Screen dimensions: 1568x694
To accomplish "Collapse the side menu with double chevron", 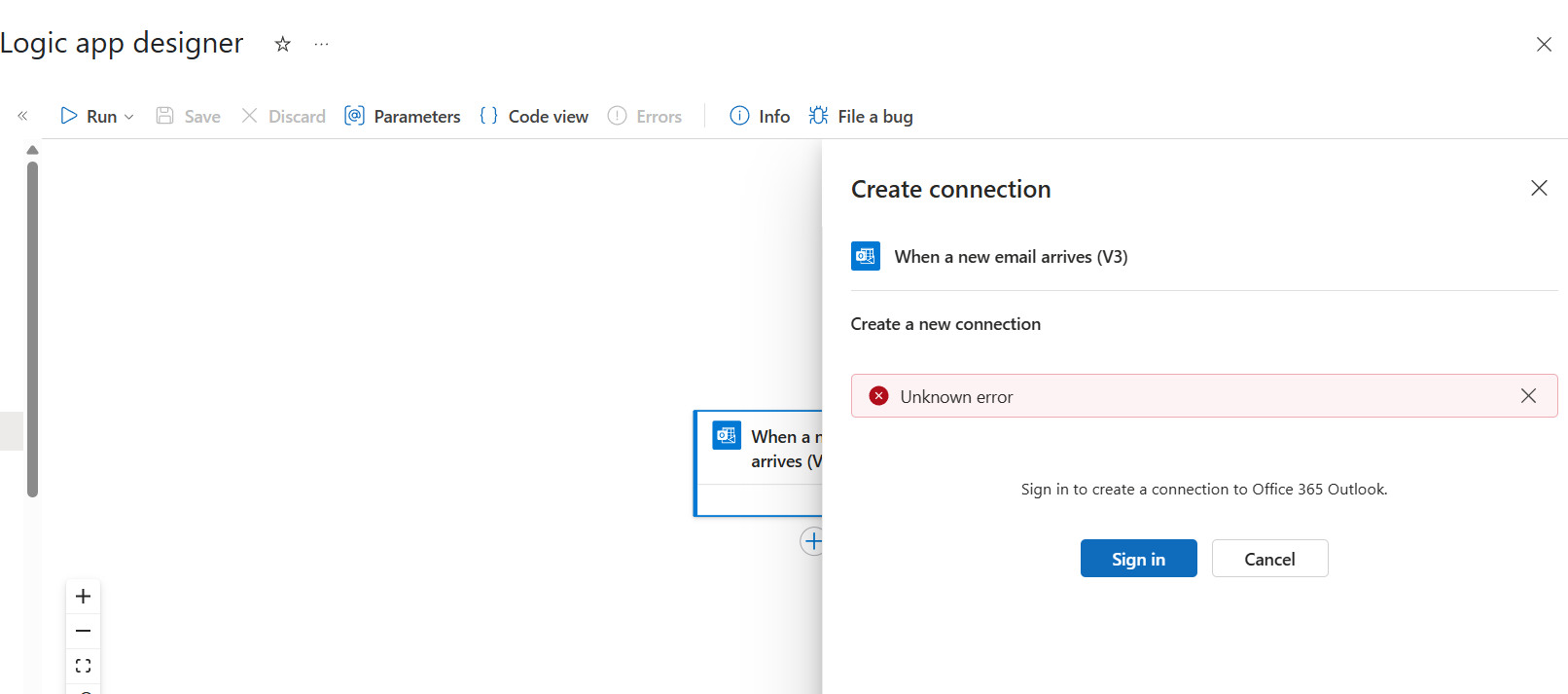I will click(x=22, y=116).
